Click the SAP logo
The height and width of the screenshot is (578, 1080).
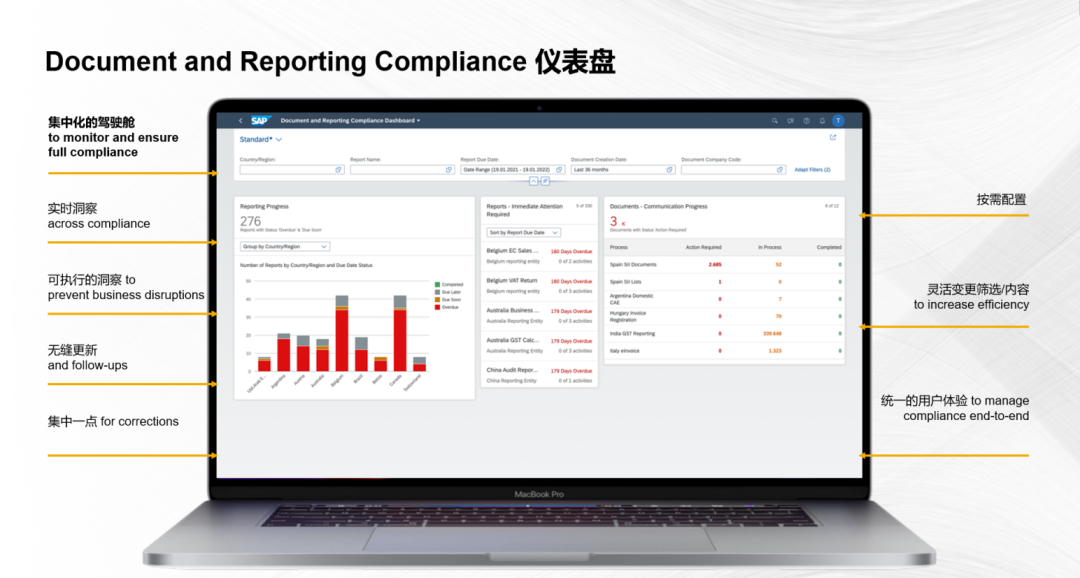[x=260, y=120]
